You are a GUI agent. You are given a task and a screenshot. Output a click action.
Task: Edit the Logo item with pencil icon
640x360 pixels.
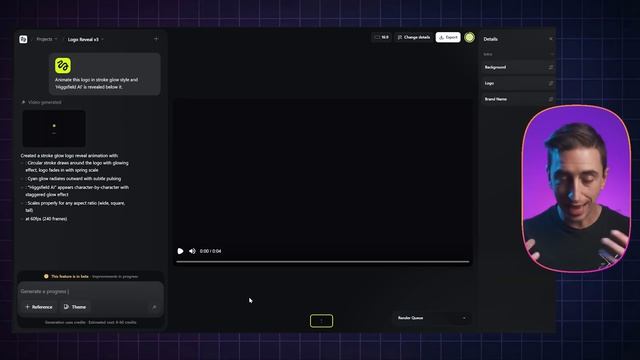point(551,83)
